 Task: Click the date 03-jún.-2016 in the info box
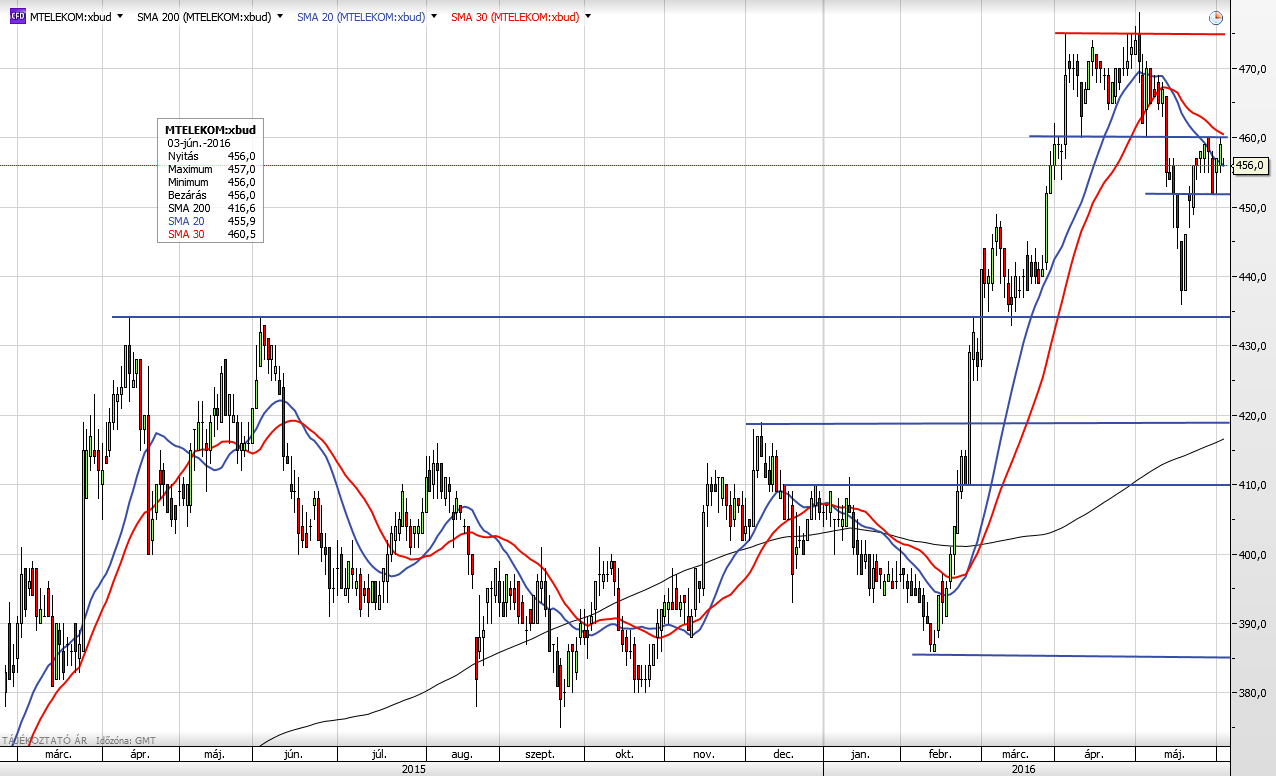(199, 143)
